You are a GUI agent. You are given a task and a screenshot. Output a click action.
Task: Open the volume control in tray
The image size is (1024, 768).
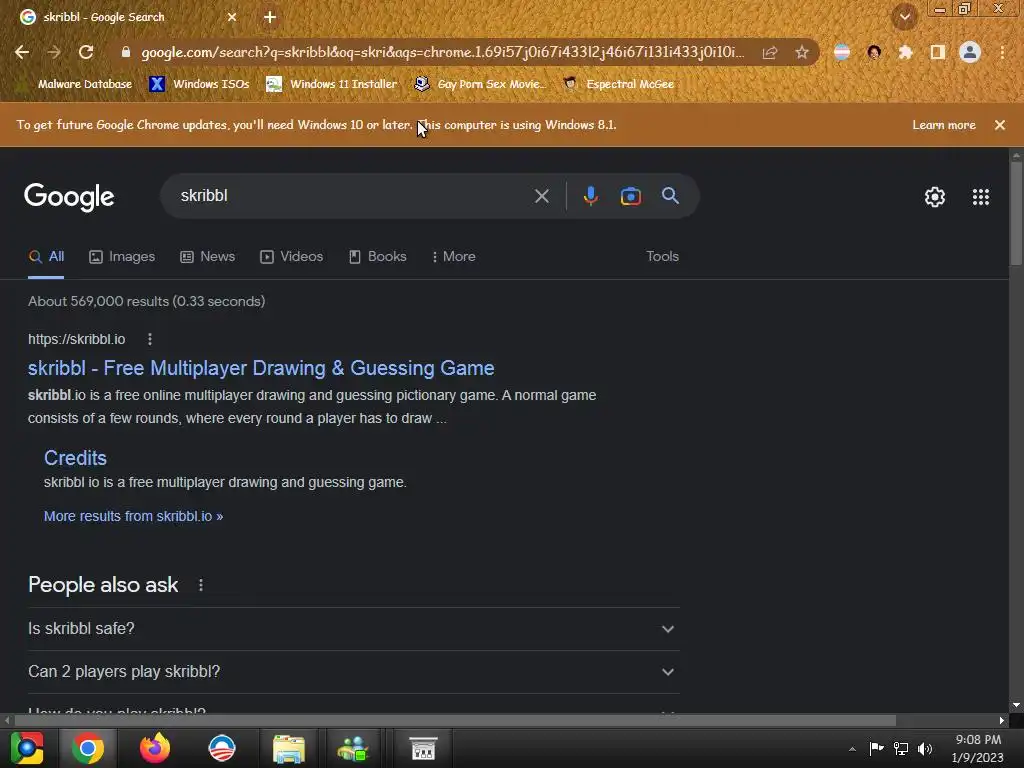point(925,749)
